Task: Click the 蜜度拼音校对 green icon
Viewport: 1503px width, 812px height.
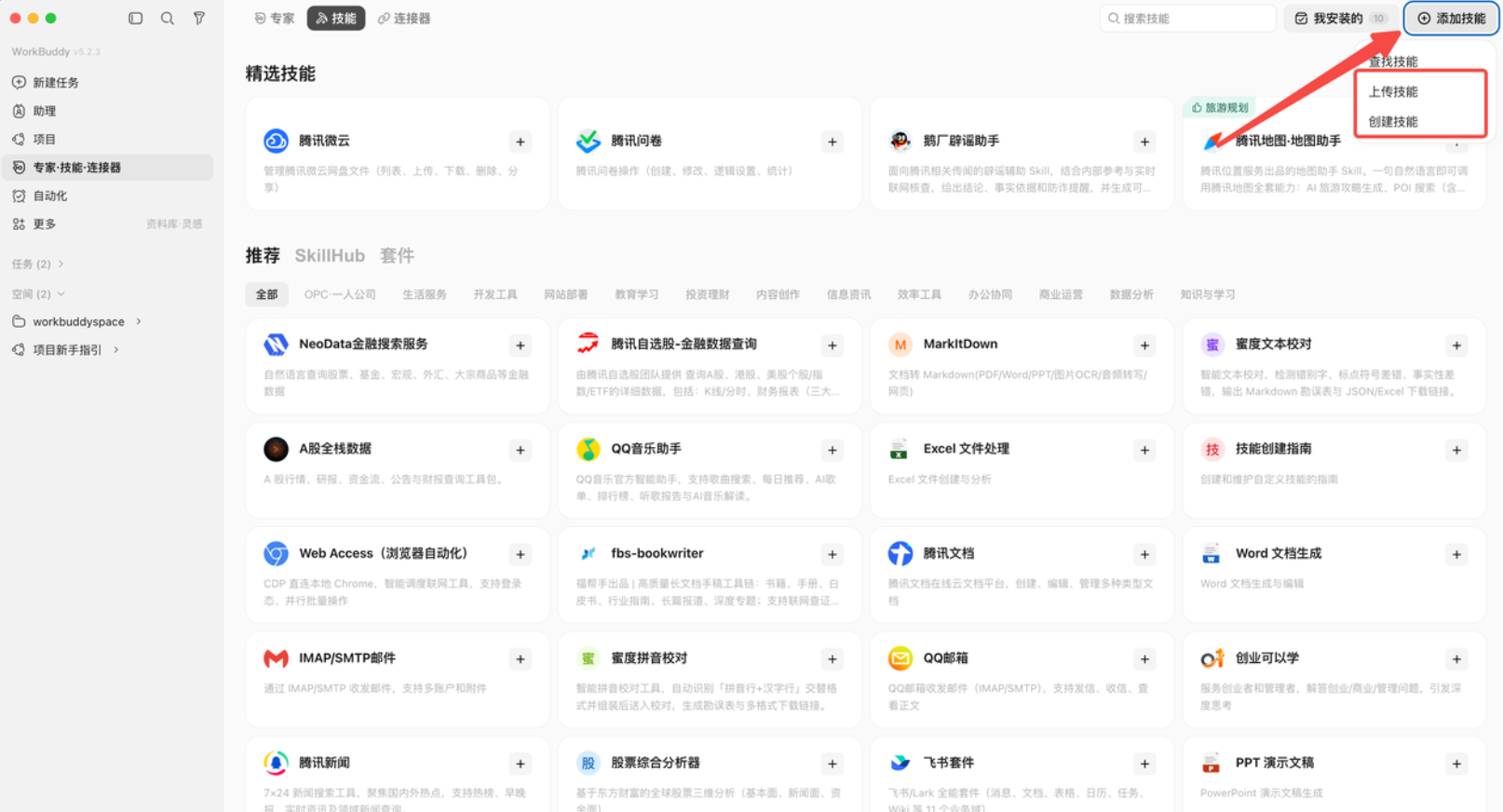Action: [x=589, y=658]
